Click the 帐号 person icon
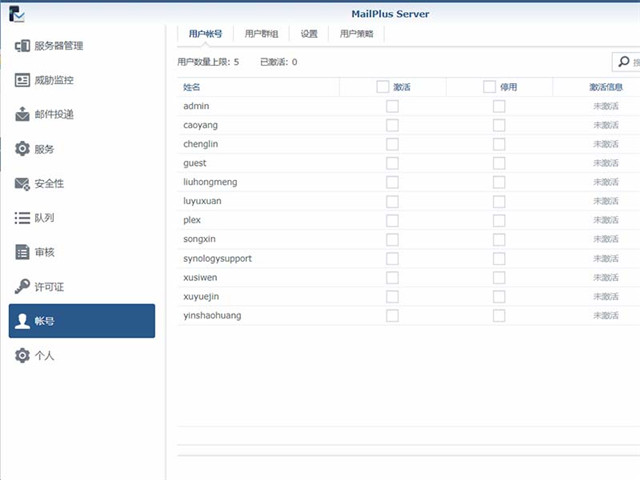 (22, 321)
